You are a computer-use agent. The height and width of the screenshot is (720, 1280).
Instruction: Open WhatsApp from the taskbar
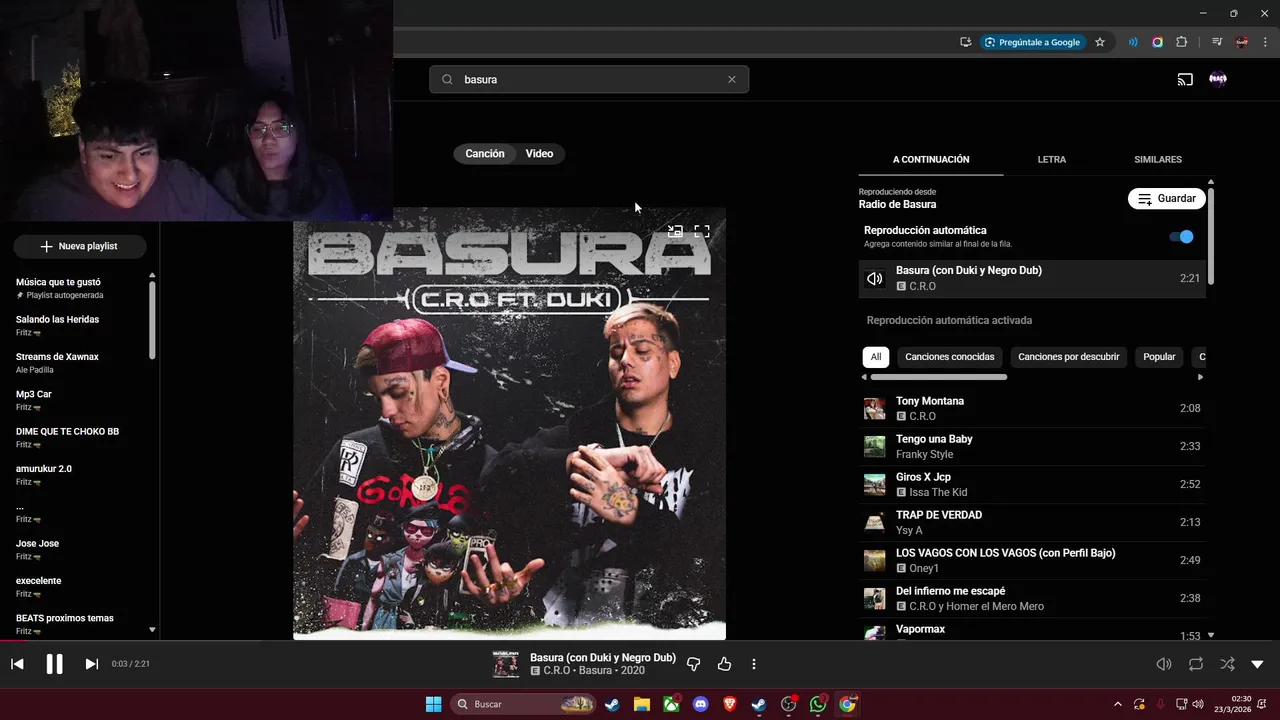(818, 704)
